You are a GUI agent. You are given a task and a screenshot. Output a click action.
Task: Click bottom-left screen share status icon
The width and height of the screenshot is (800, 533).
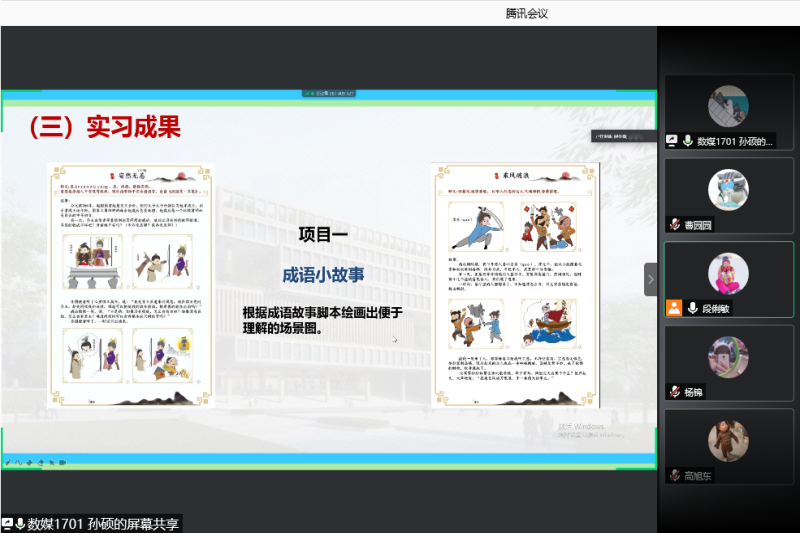click(7, 524)
